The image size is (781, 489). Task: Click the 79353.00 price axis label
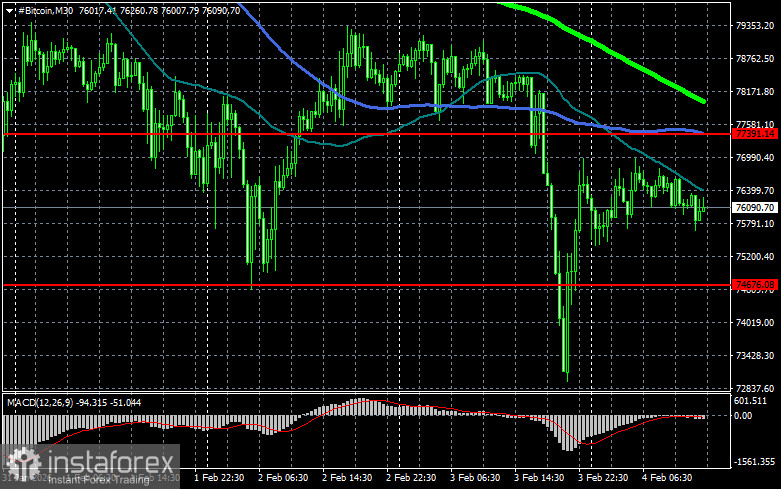coord(755,26)
